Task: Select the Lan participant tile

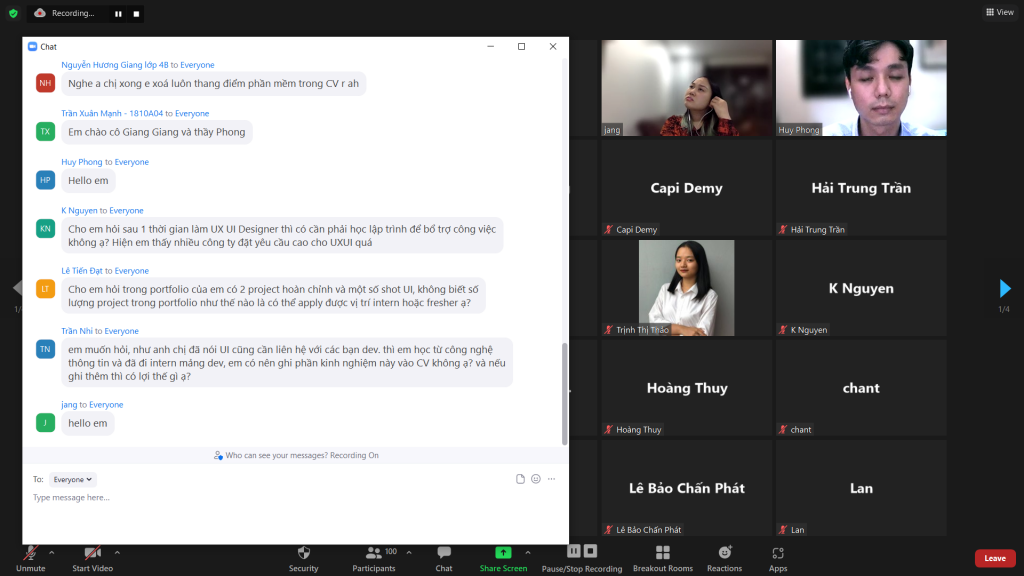Action: (x=861, y=488)
